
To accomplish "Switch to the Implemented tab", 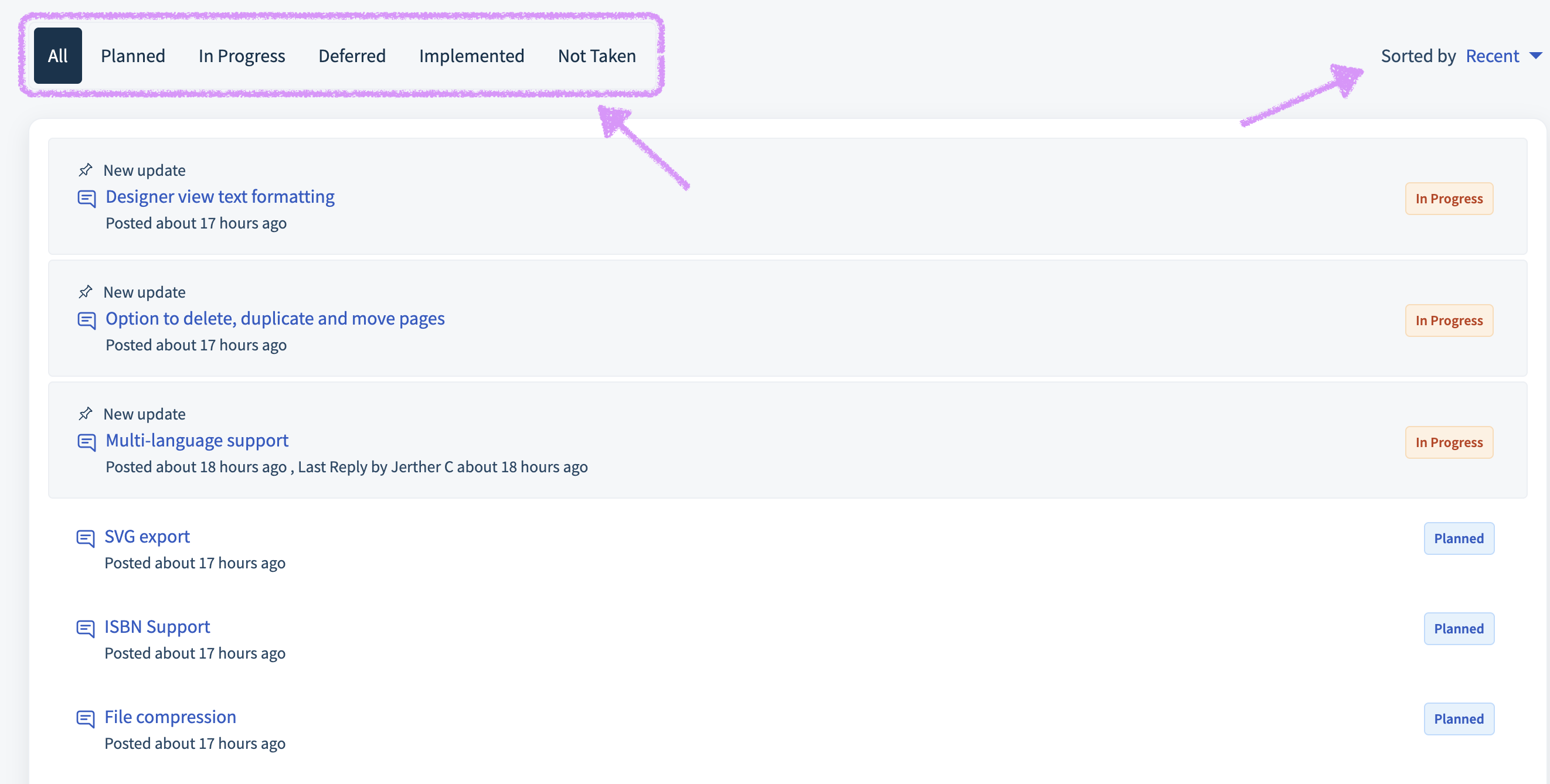I will (472, 56).
